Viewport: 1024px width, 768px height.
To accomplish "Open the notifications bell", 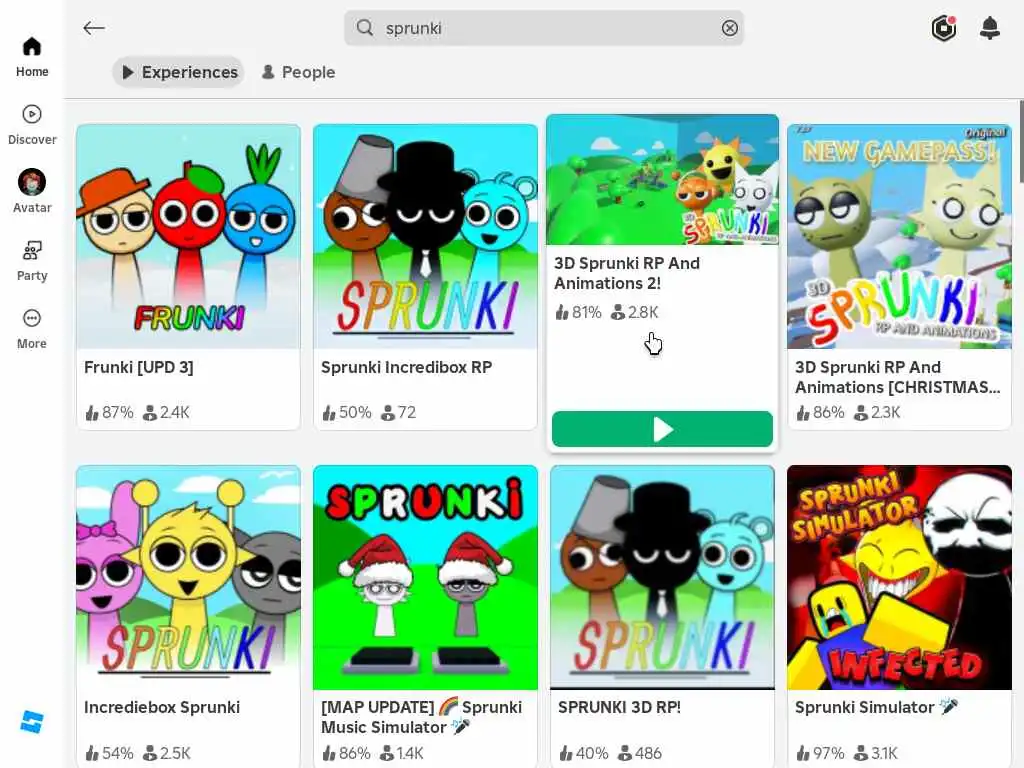I will (990, 28).
